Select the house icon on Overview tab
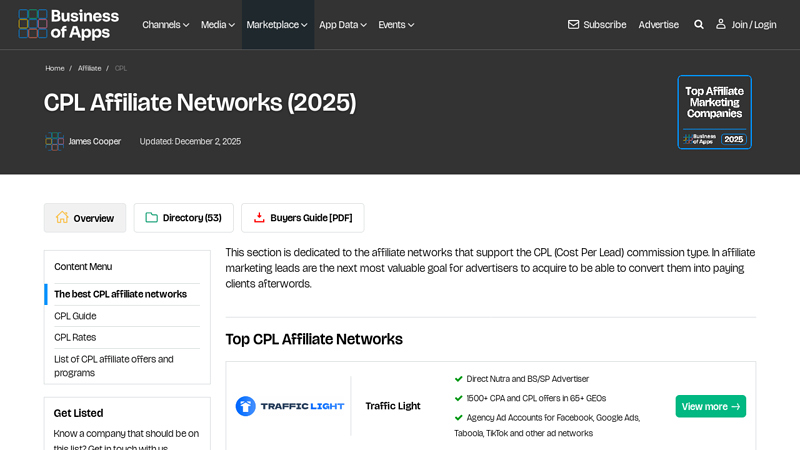The image size is (800, 450). 62,217
